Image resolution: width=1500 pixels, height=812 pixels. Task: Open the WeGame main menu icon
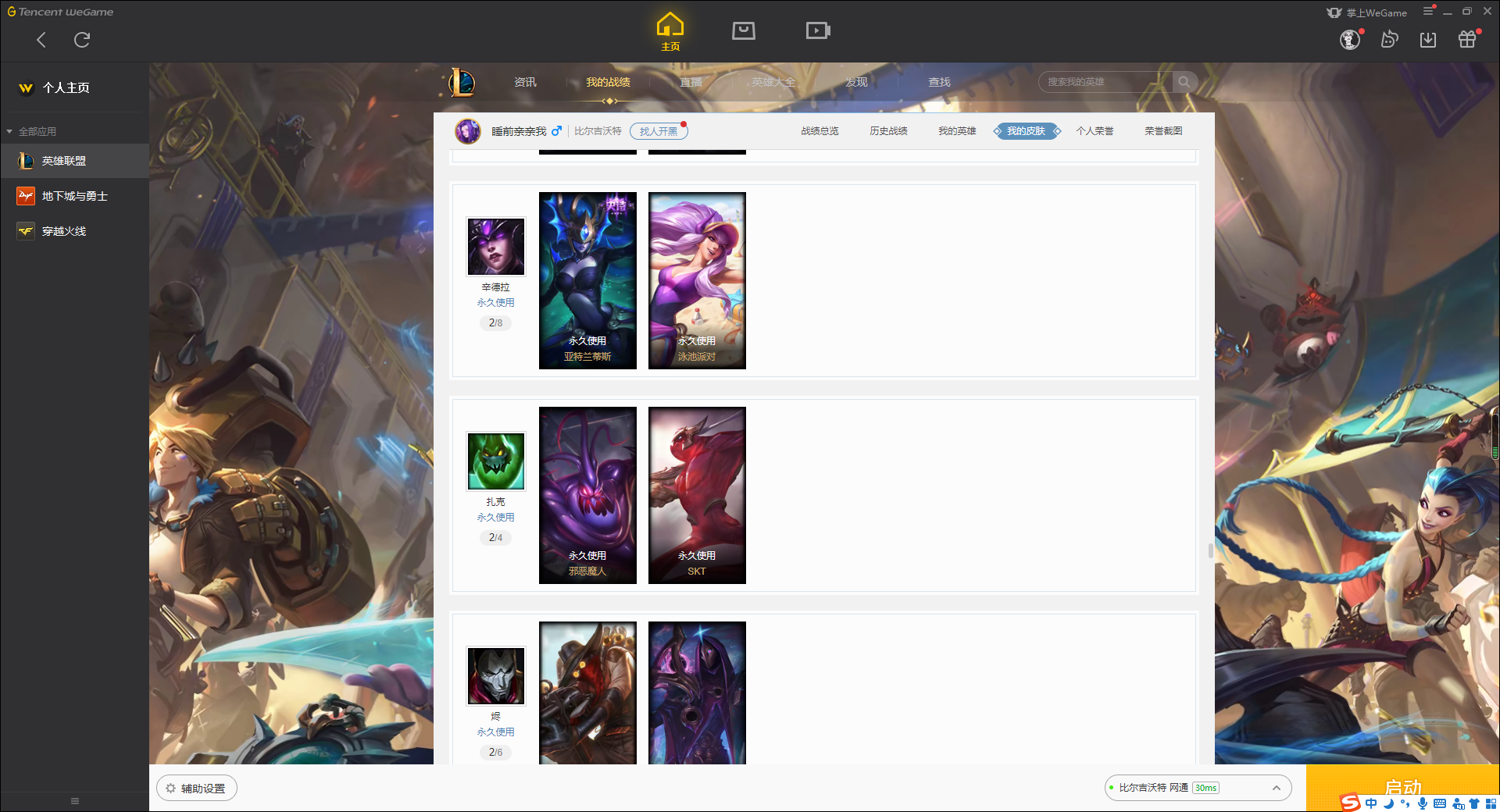point(1428,11)
